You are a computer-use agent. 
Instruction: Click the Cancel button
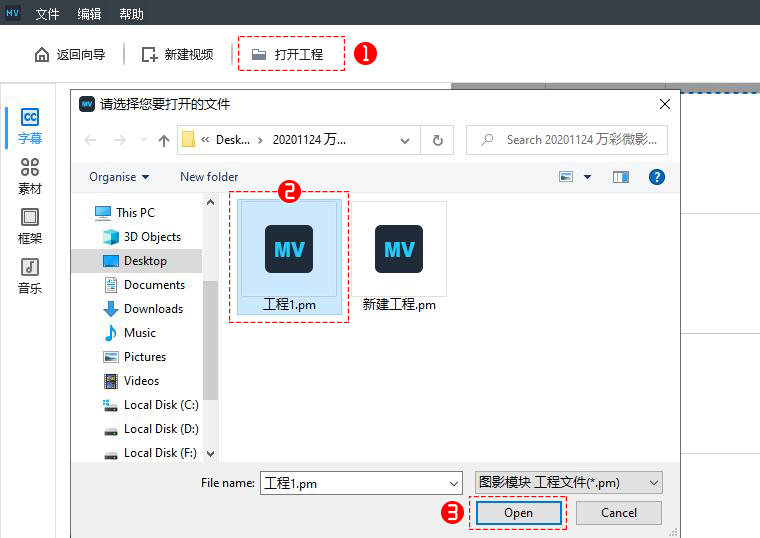coord(619,513)
